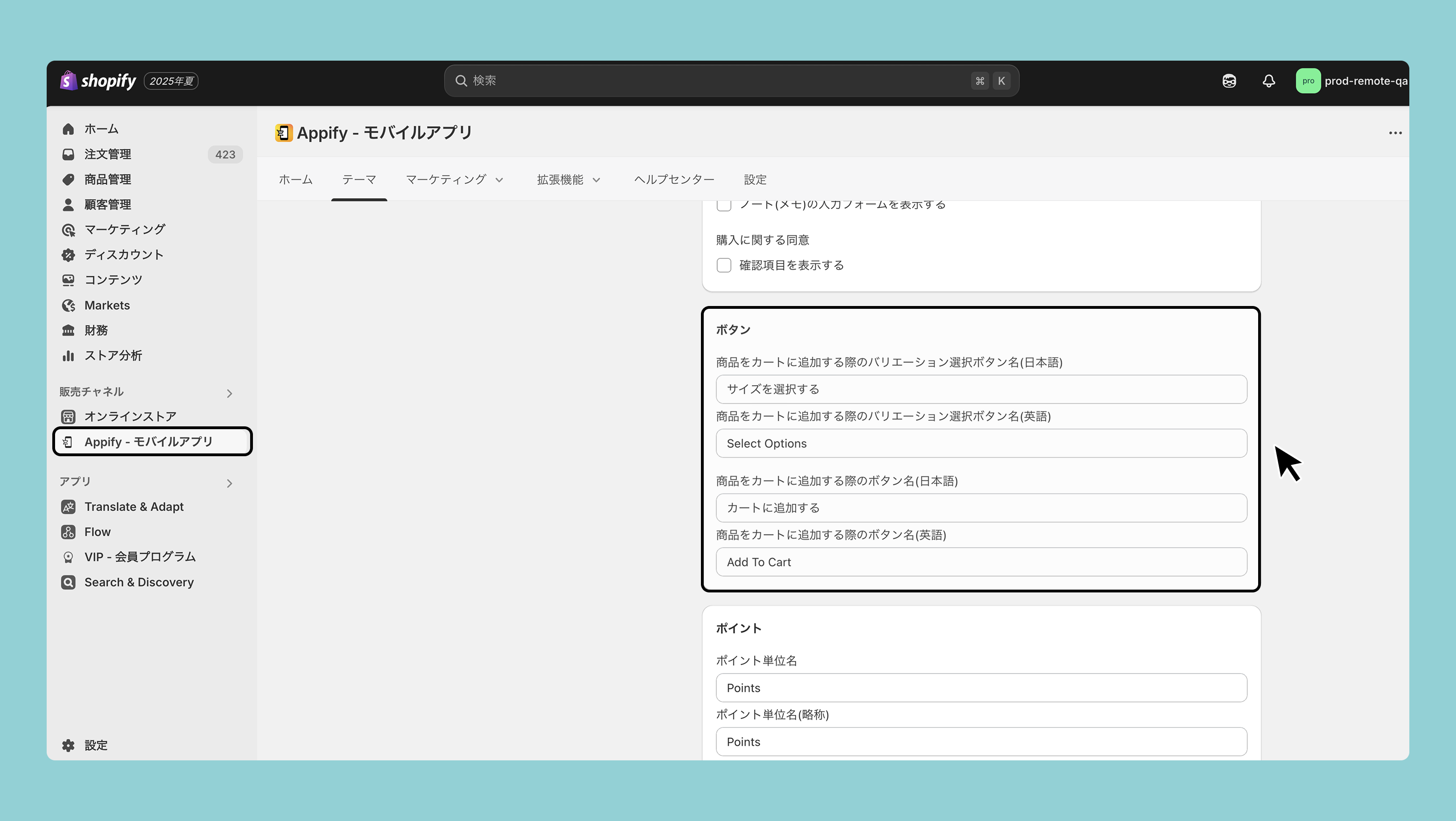Screen dimensions: 1456x821
Task: Click the ボタン section heading
Action: 733,329
